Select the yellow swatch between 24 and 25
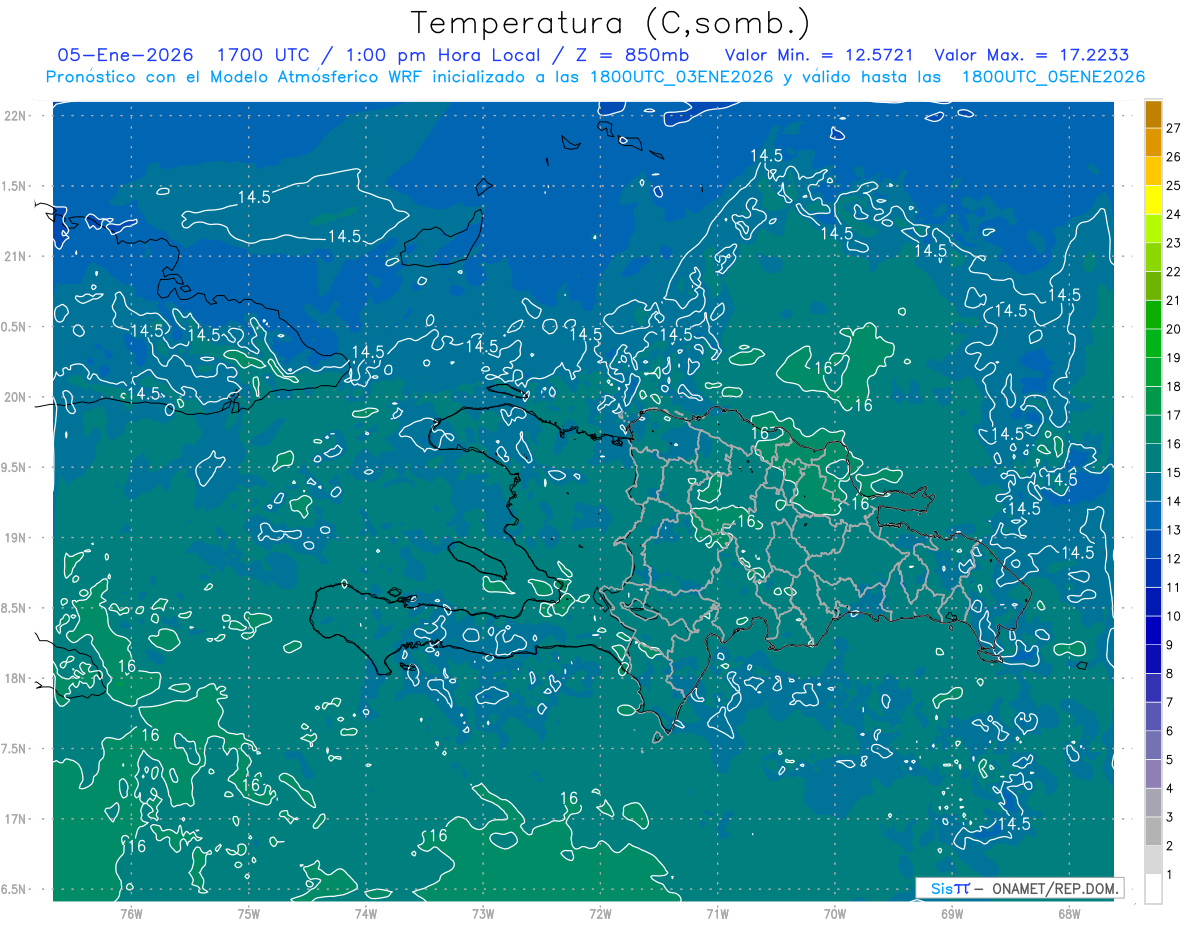This screenshot has width=1200, height=927. (x=1153, y=199)
